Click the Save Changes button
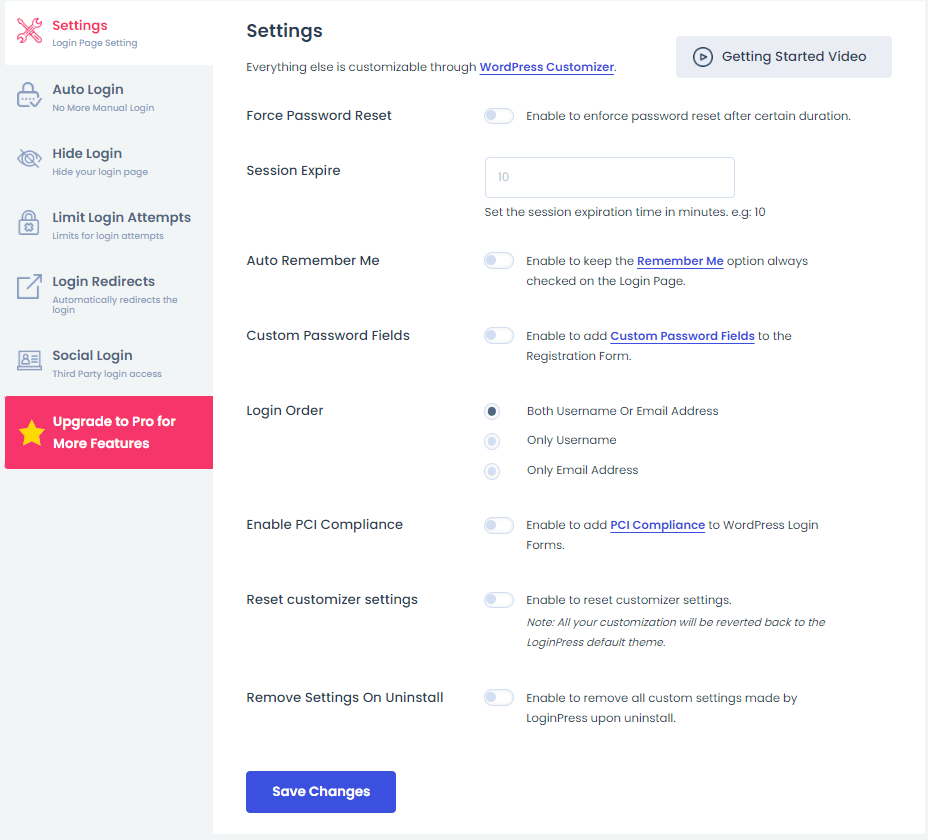This screenshot has height=840, width=928. (321, 791)
